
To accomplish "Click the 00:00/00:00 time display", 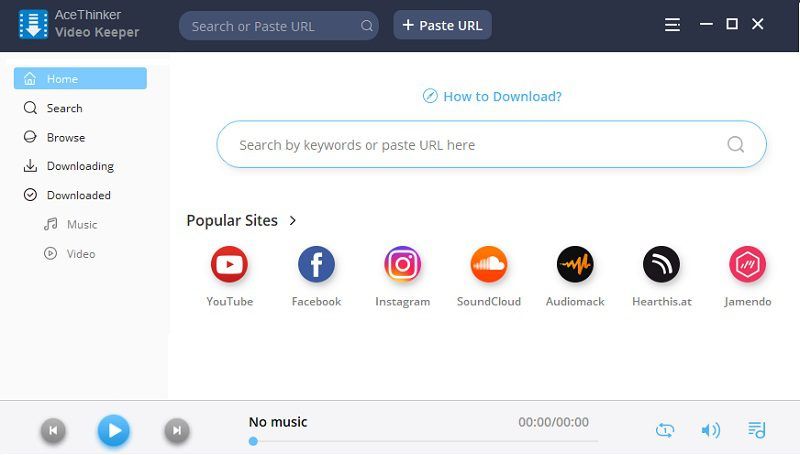I will 554,422.
